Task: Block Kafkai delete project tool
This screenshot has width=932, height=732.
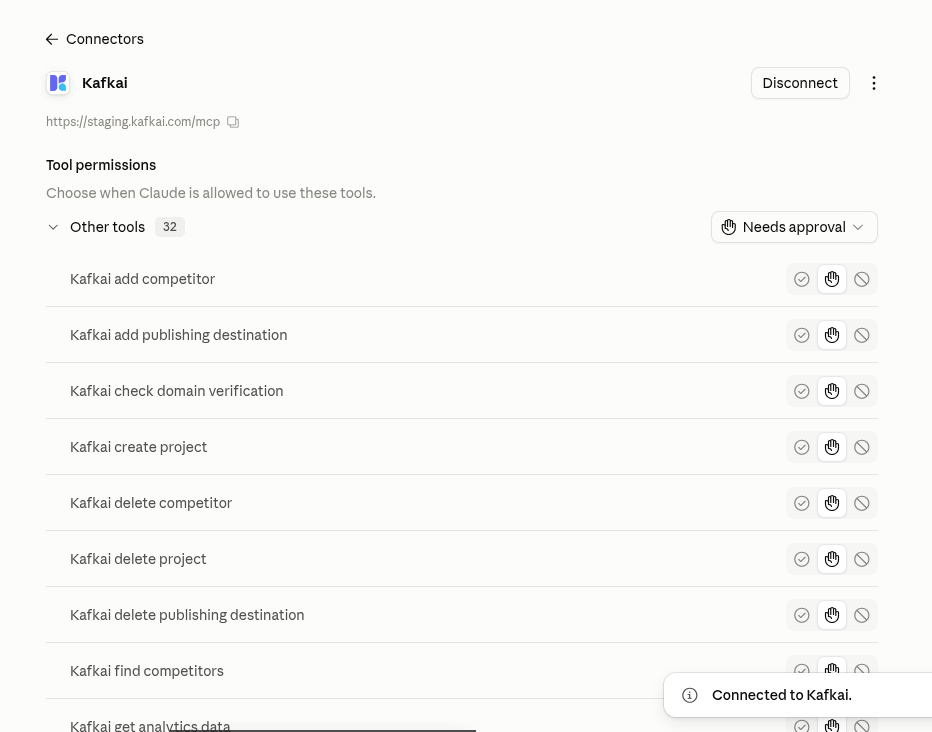Action: (862, 559)
